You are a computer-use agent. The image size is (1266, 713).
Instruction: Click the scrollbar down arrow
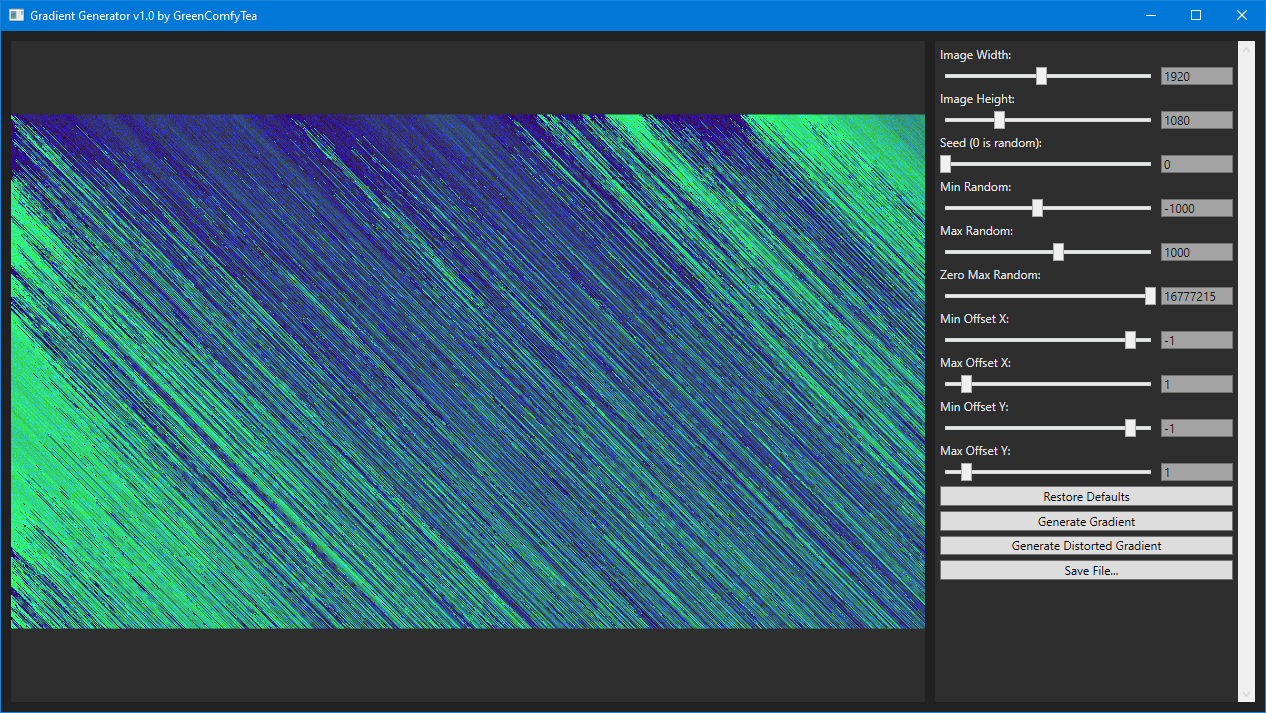point(1246,693)
